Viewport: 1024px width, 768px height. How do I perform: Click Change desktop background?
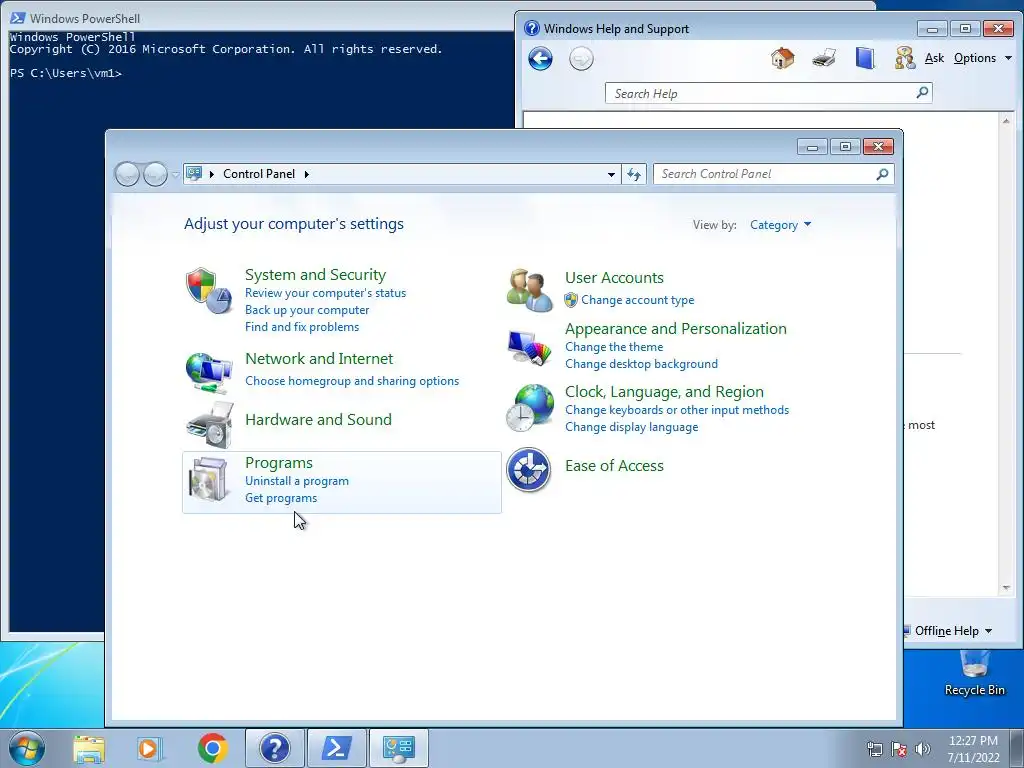tap(641, 364)
